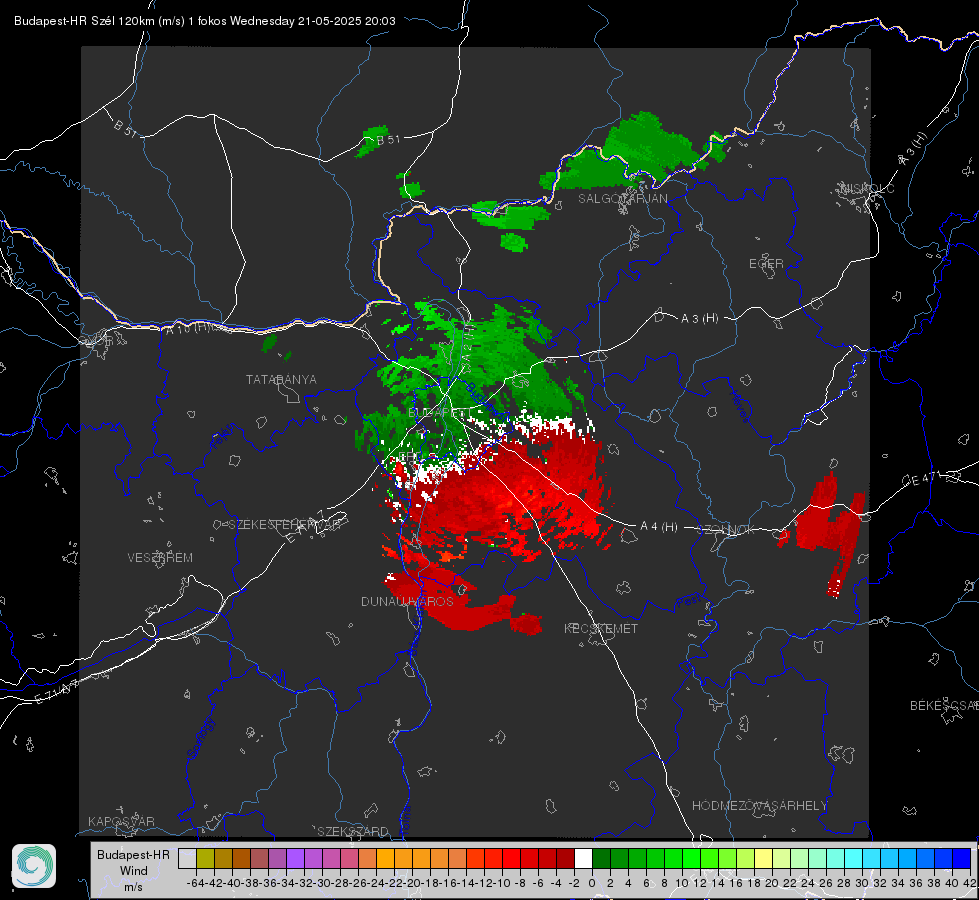
Task: Click the '0' value on legend scale
Action: [x=592, y=883]
